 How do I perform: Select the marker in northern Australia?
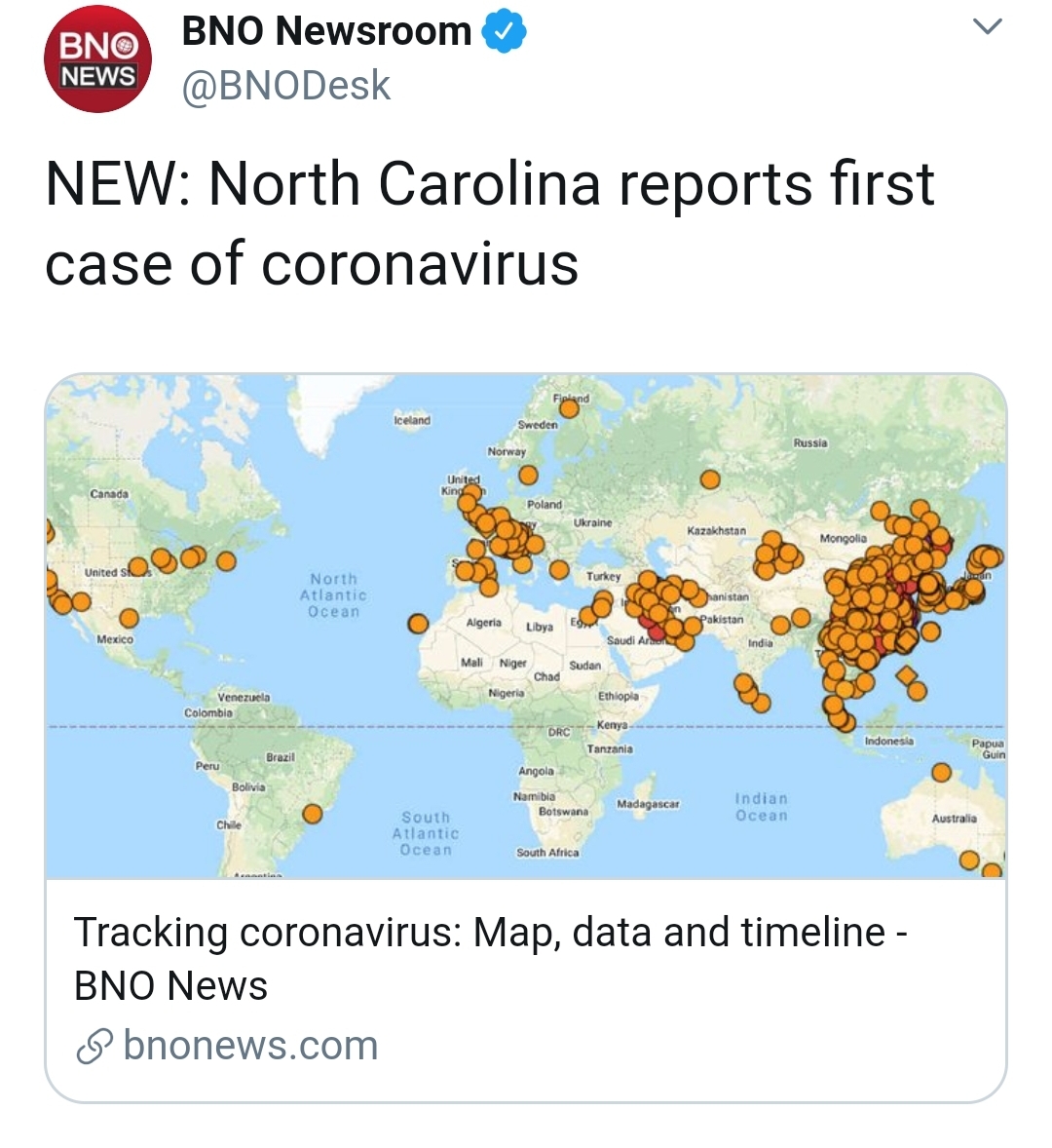tap(942, 773)
